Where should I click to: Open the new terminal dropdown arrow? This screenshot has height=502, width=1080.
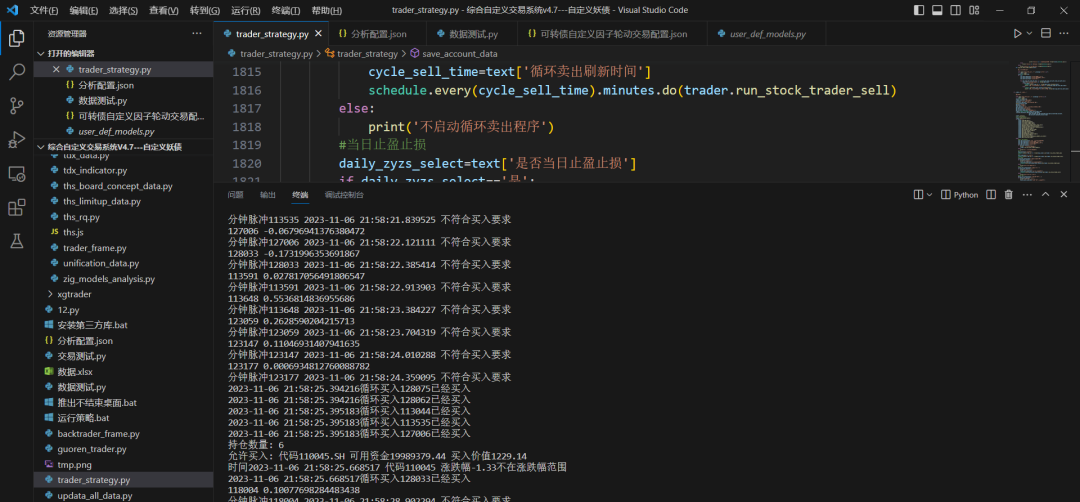(x=929, y=195)
